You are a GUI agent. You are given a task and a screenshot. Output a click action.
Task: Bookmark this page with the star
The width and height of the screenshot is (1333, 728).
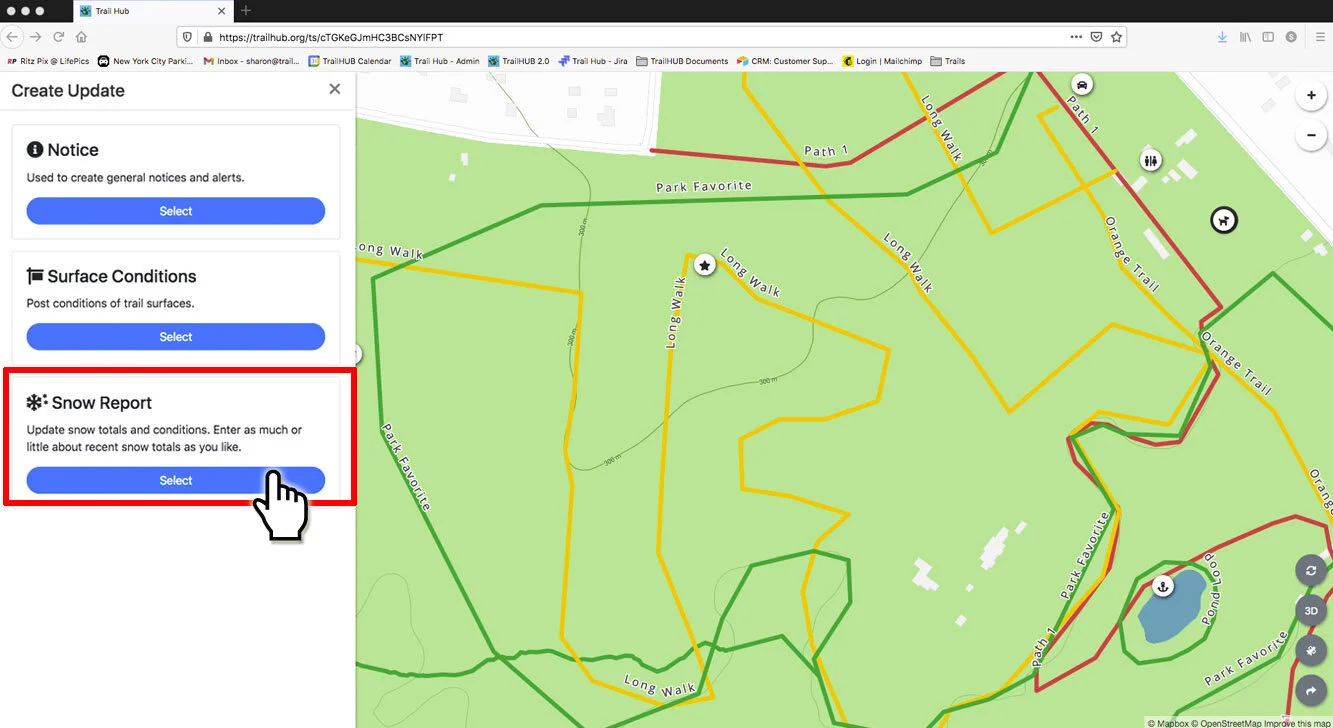click(x=1117, y=37)
